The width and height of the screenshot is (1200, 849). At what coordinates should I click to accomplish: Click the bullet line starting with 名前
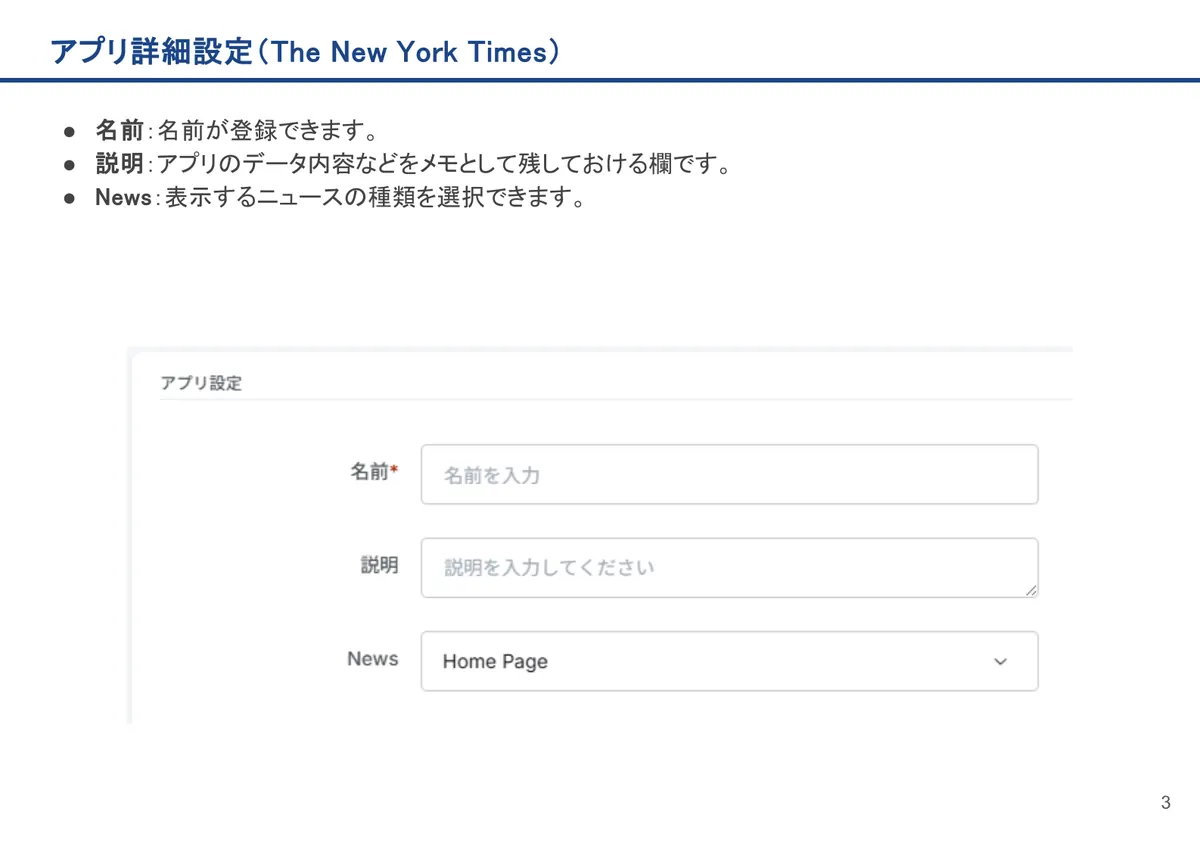click(x=236, y=131)
